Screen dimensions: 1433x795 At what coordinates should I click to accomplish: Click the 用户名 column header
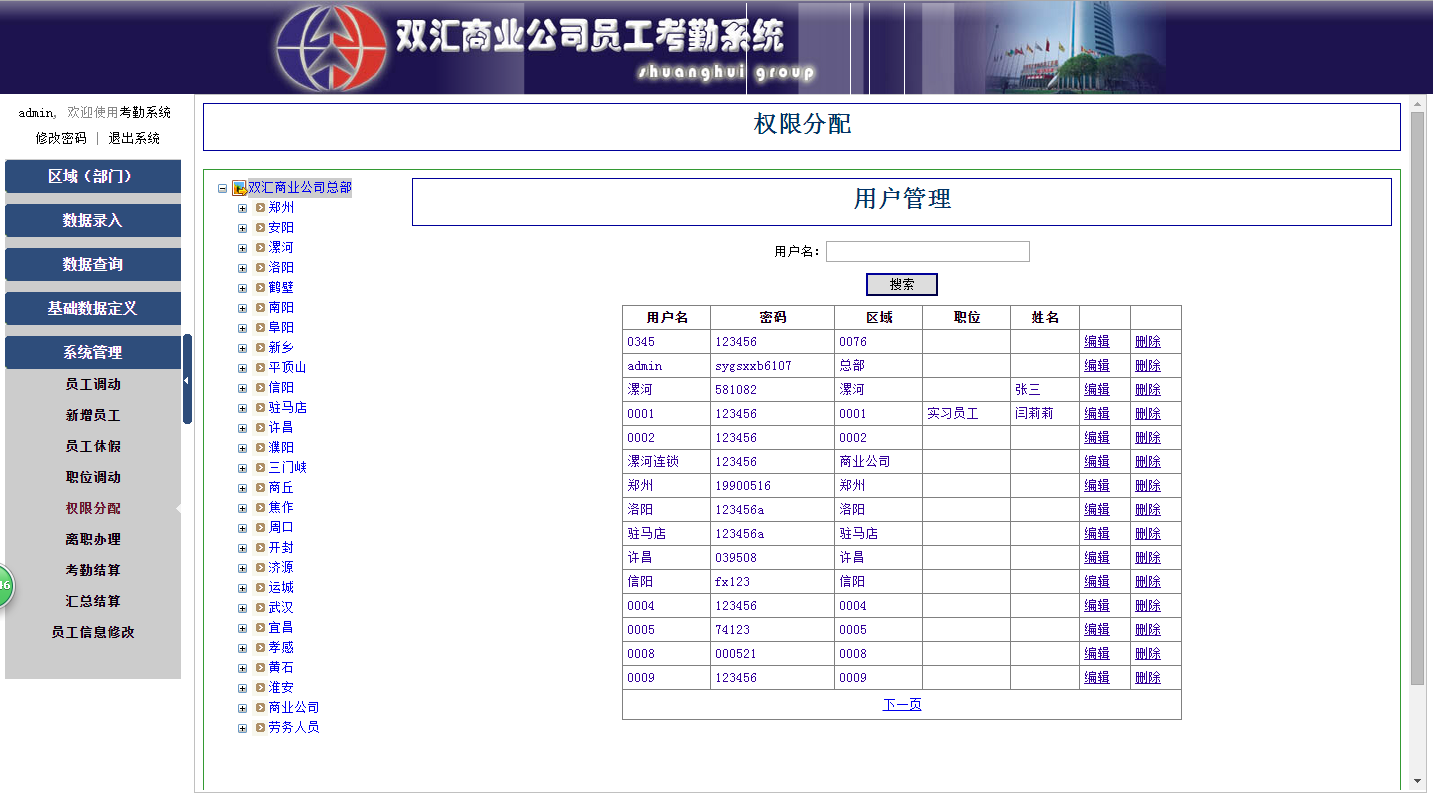tap(667, 318)
